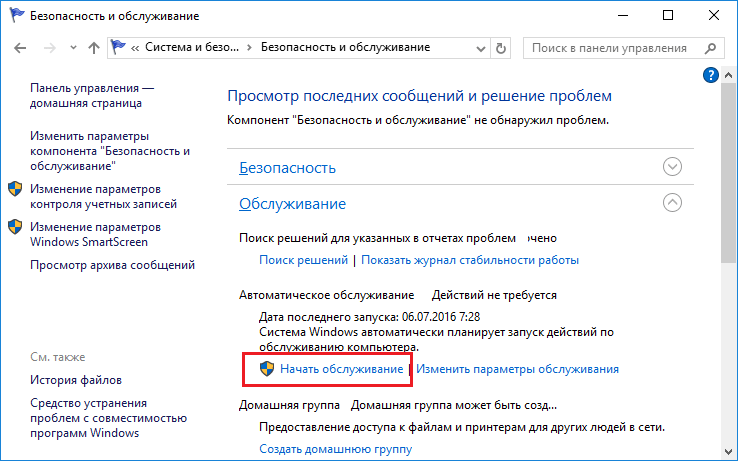Image resolution: width=738 pixels, height=461 pixels.
Task: Click Создать домашнюю группу link
Action: point(336,449)
